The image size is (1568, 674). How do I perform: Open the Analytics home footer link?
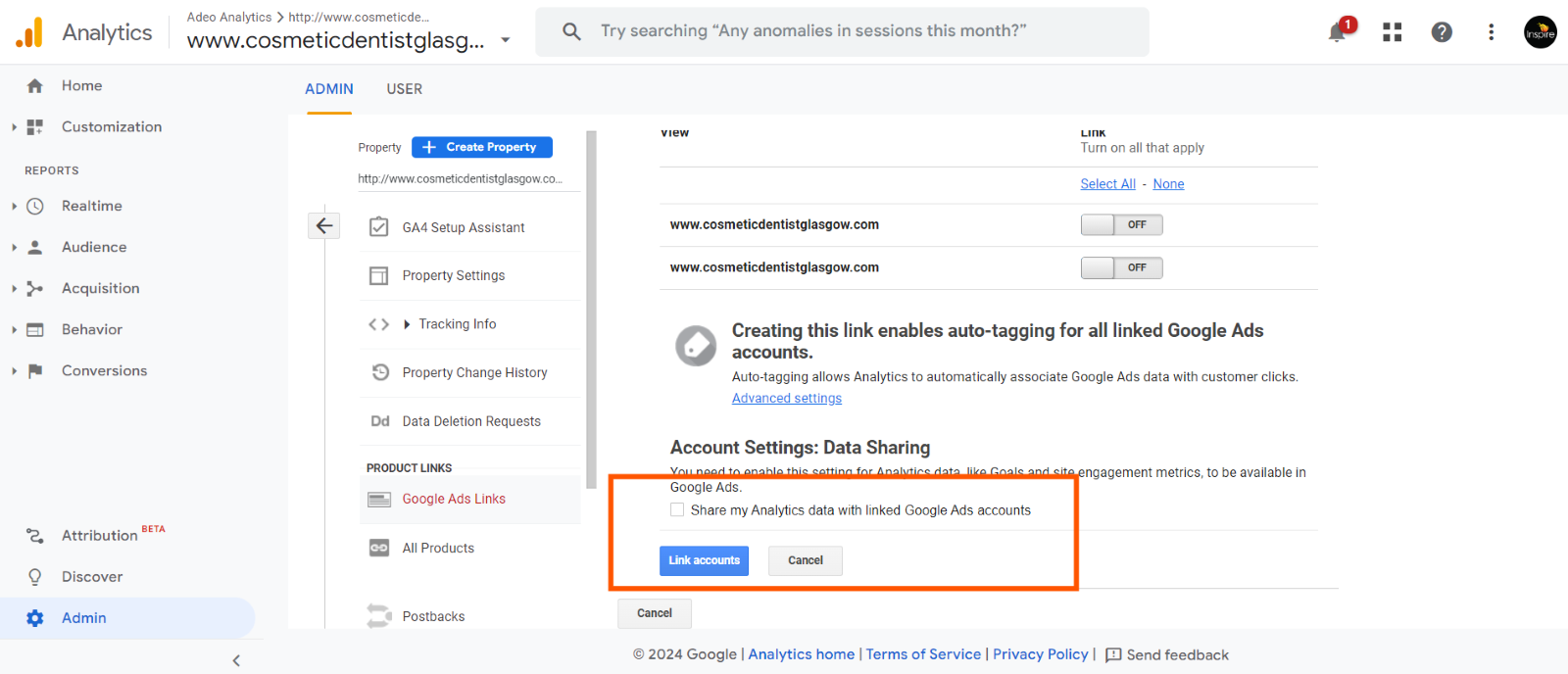point(802,654)
